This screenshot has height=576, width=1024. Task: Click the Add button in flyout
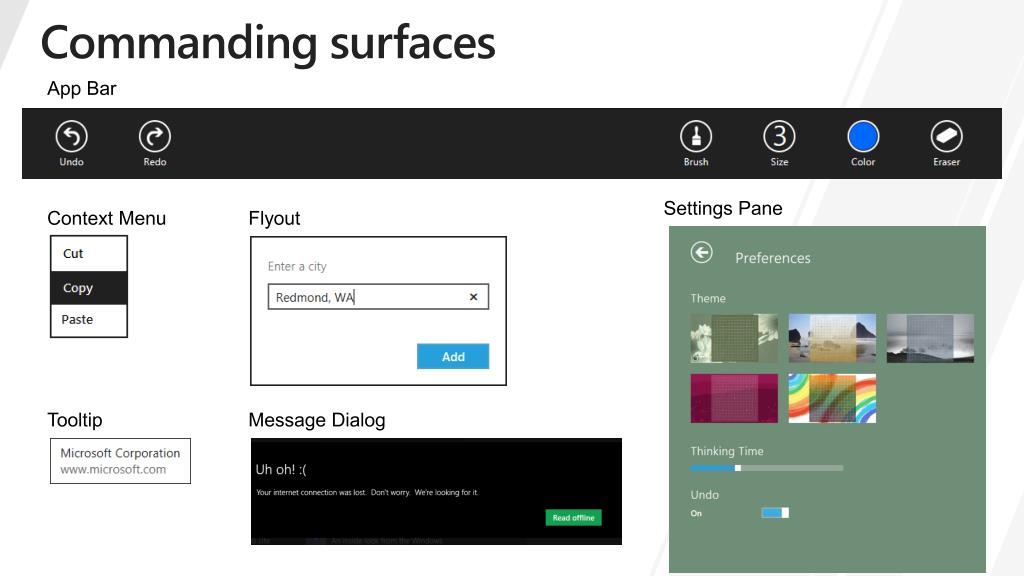pos(453,357)
